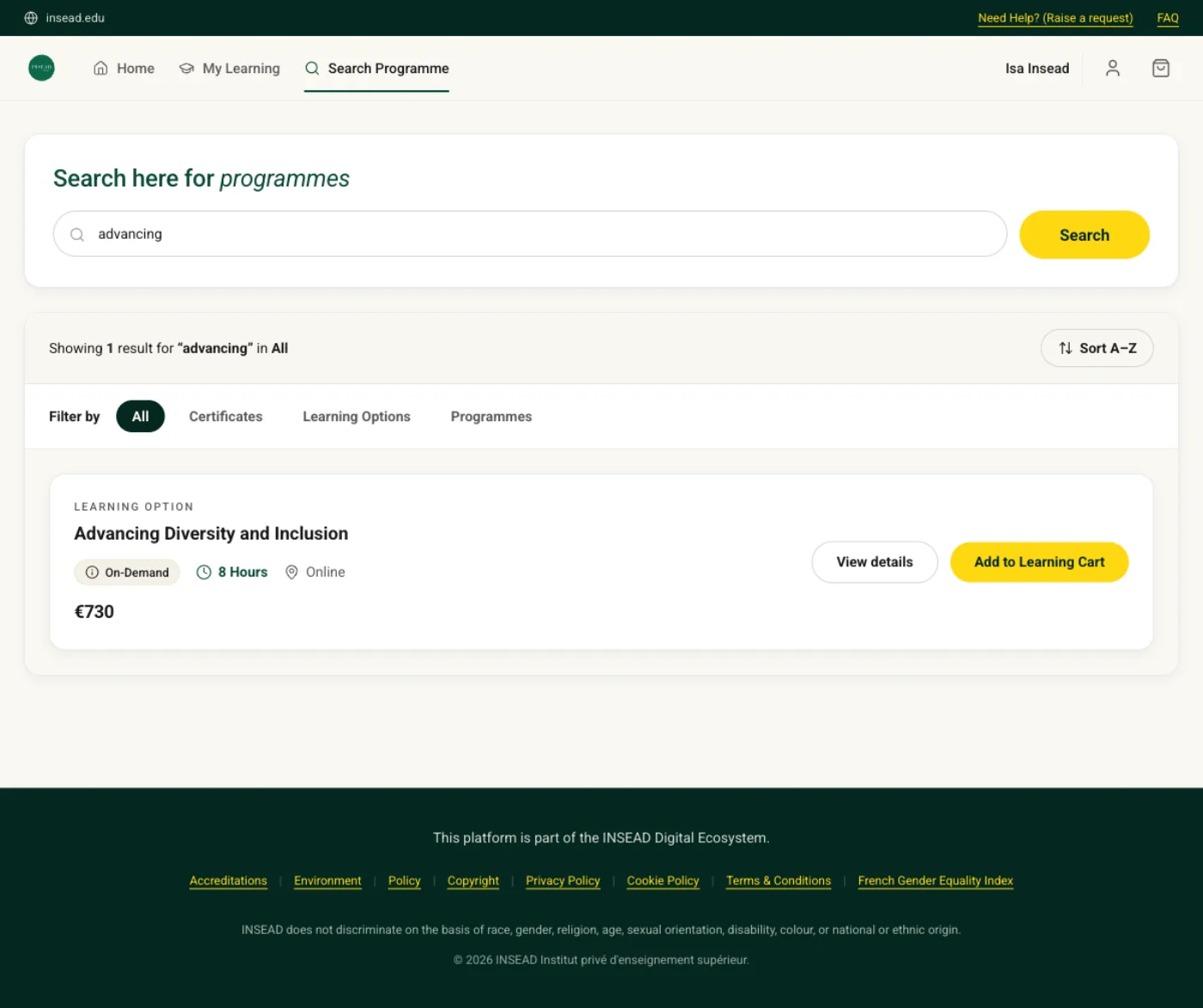Click the On-Demand info icon
Screen dimensions: 1203x1008
pos(92,572)
